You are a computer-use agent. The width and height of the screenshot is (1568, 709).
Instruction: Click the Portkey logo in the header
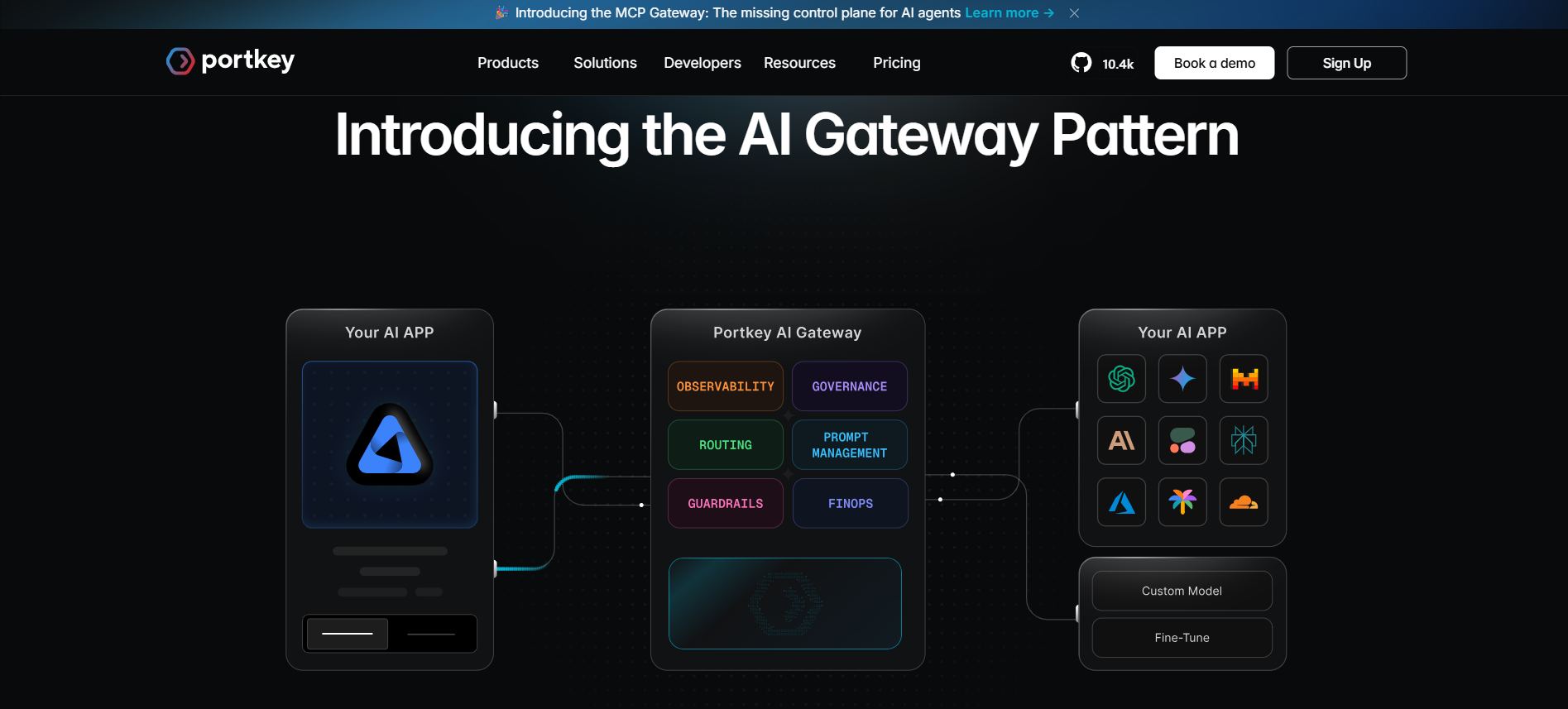(230, 60)
